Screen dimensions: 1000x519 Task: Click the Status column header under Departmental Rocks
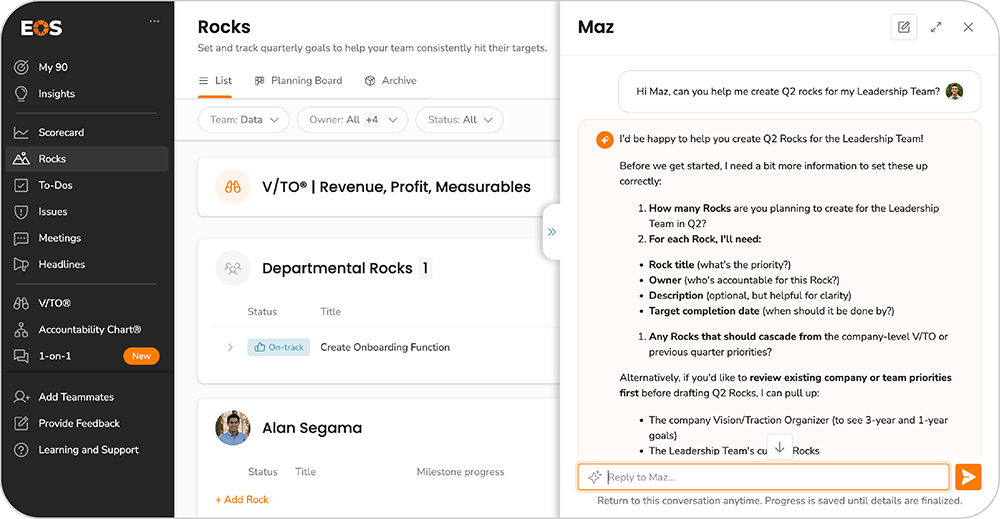(262, 312)
